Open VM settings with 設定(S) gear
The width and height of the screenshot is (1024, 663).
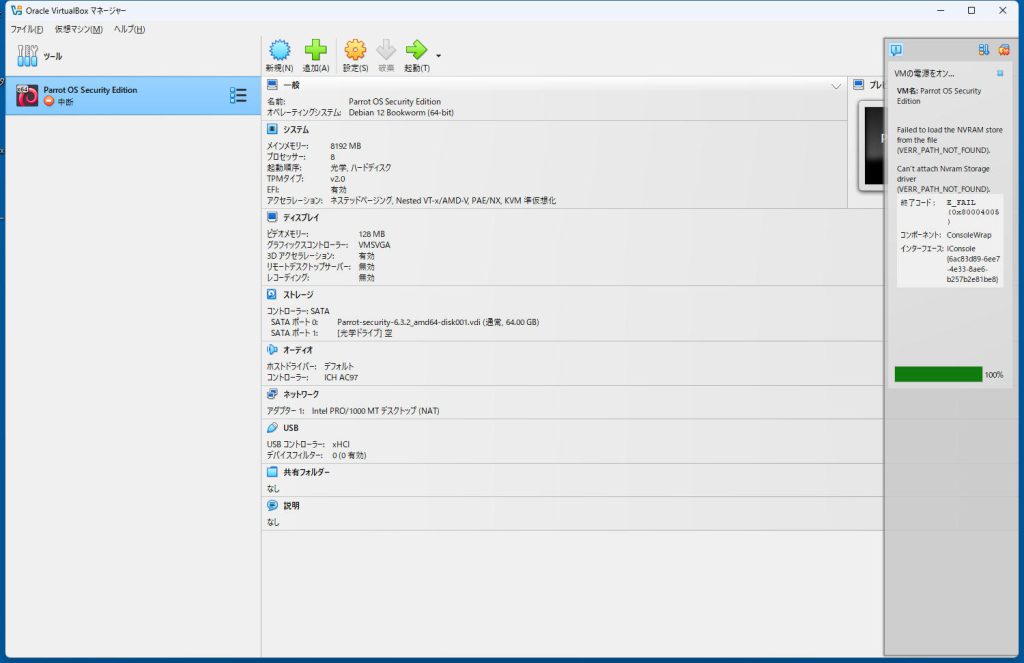point(355,50)
